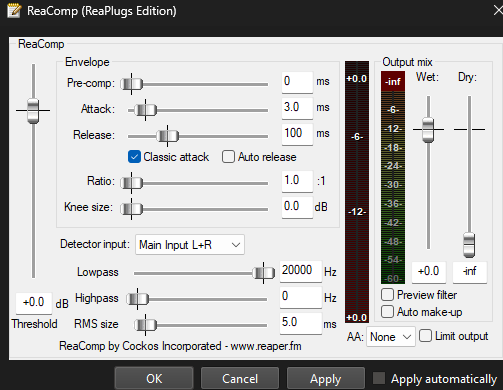Click the Attack slider handle
This screenshot has height=390, width=503.
145,110
